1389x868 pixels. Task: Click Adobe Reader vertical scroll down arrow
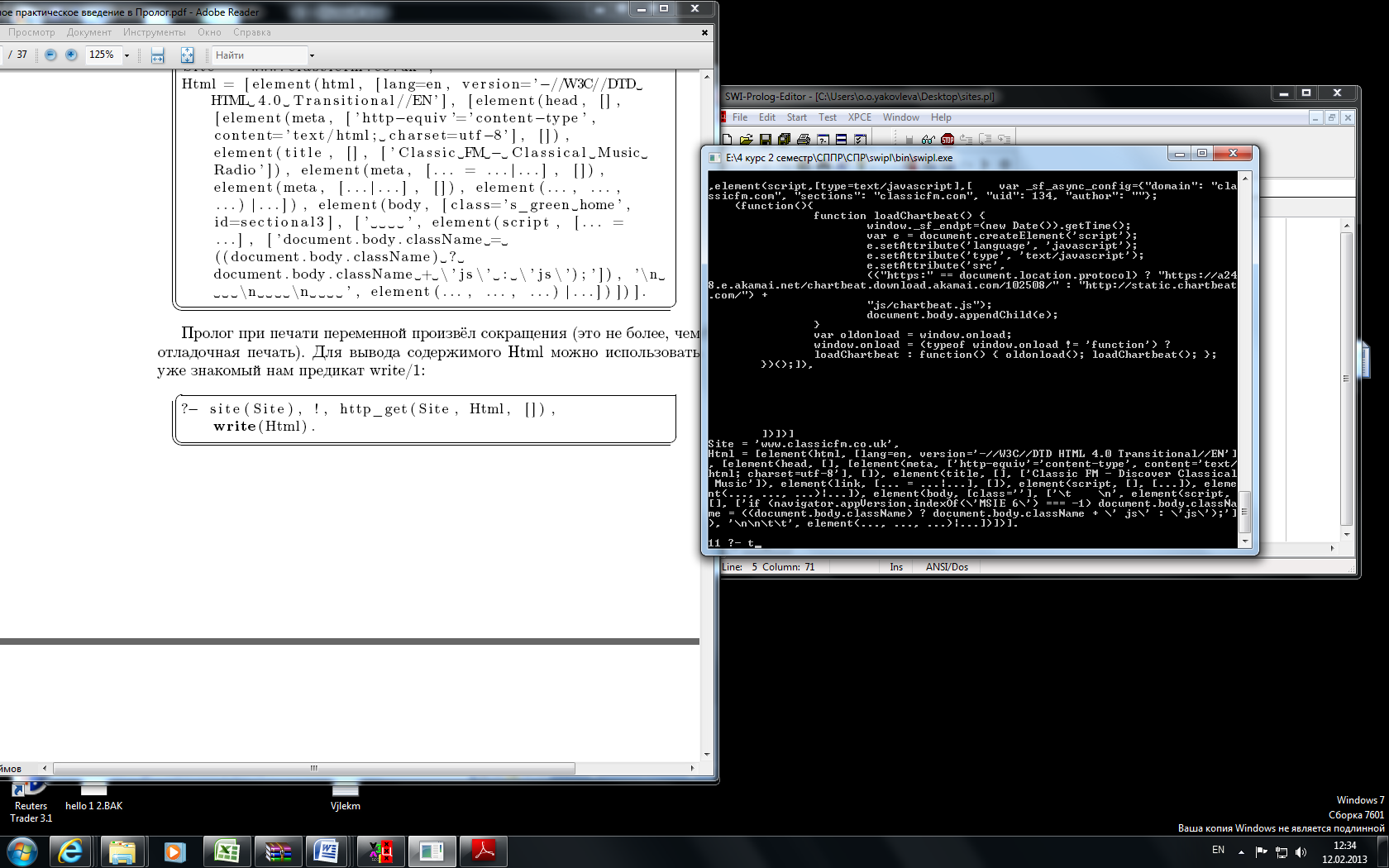point(707,754)
